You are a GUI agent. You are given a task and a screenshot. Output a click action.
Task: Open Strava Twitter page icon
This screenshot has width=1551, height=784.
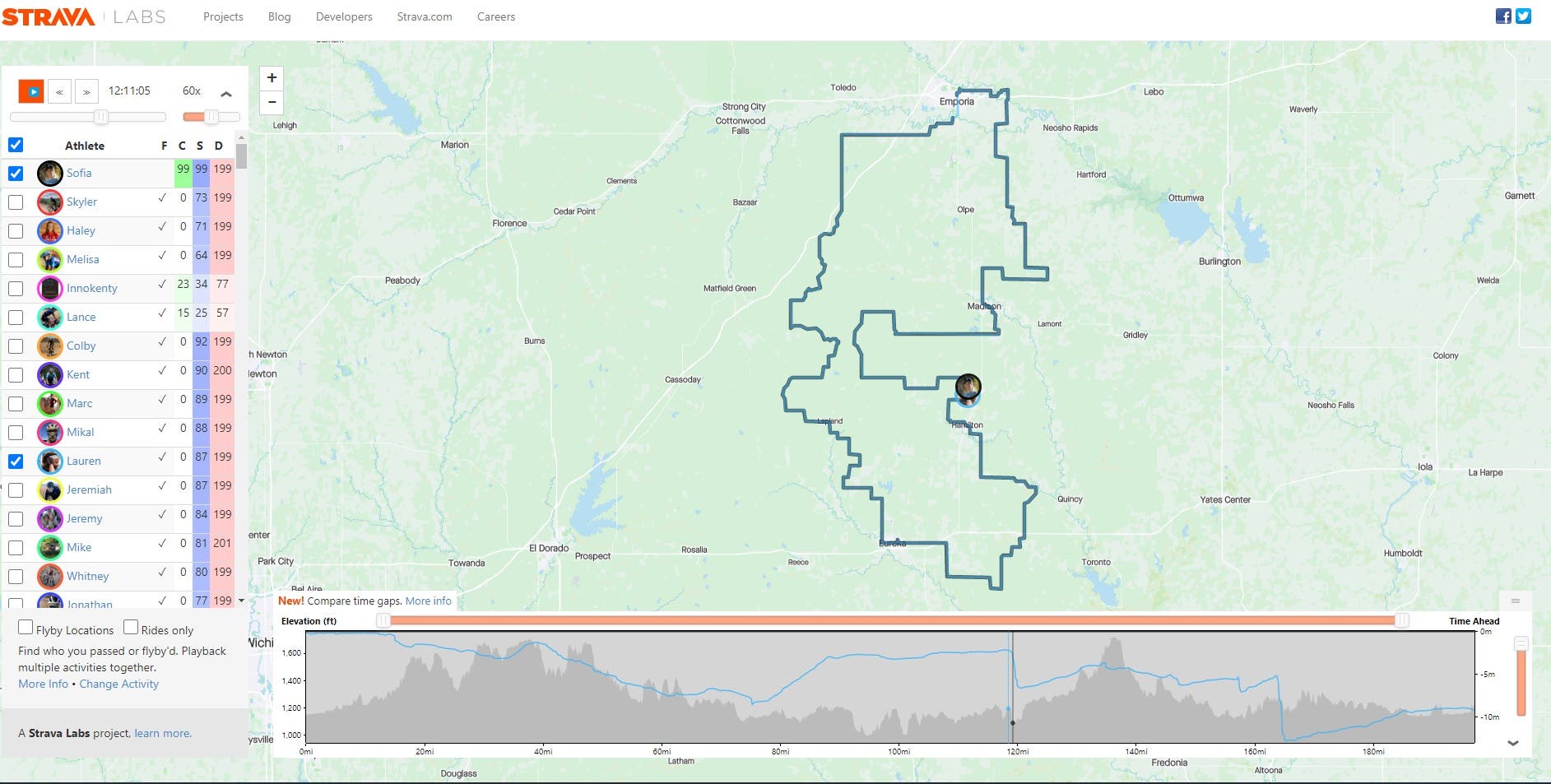pos(1524,16)
